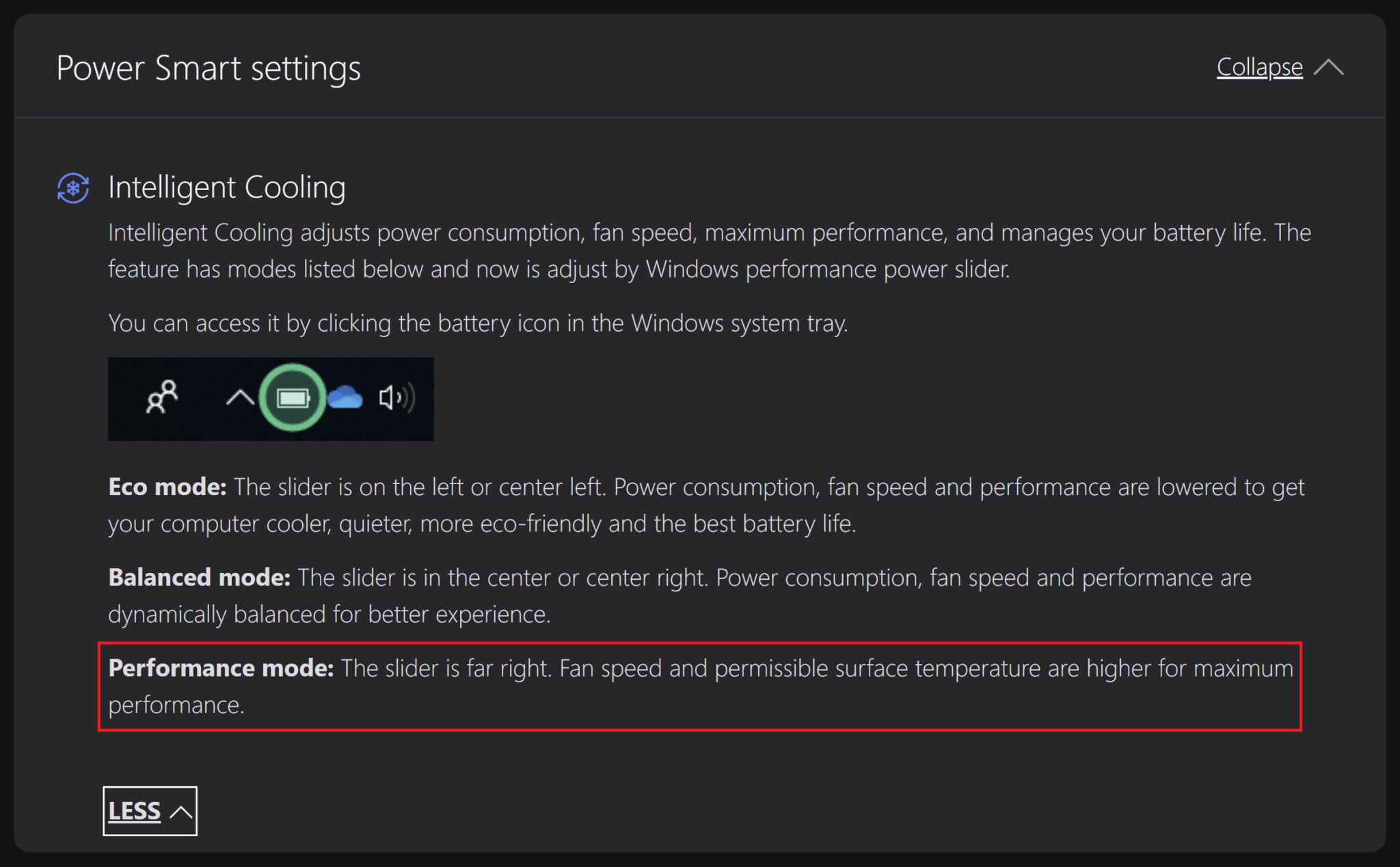Click the blue OneDrive cloud icon

pos(345,397)
